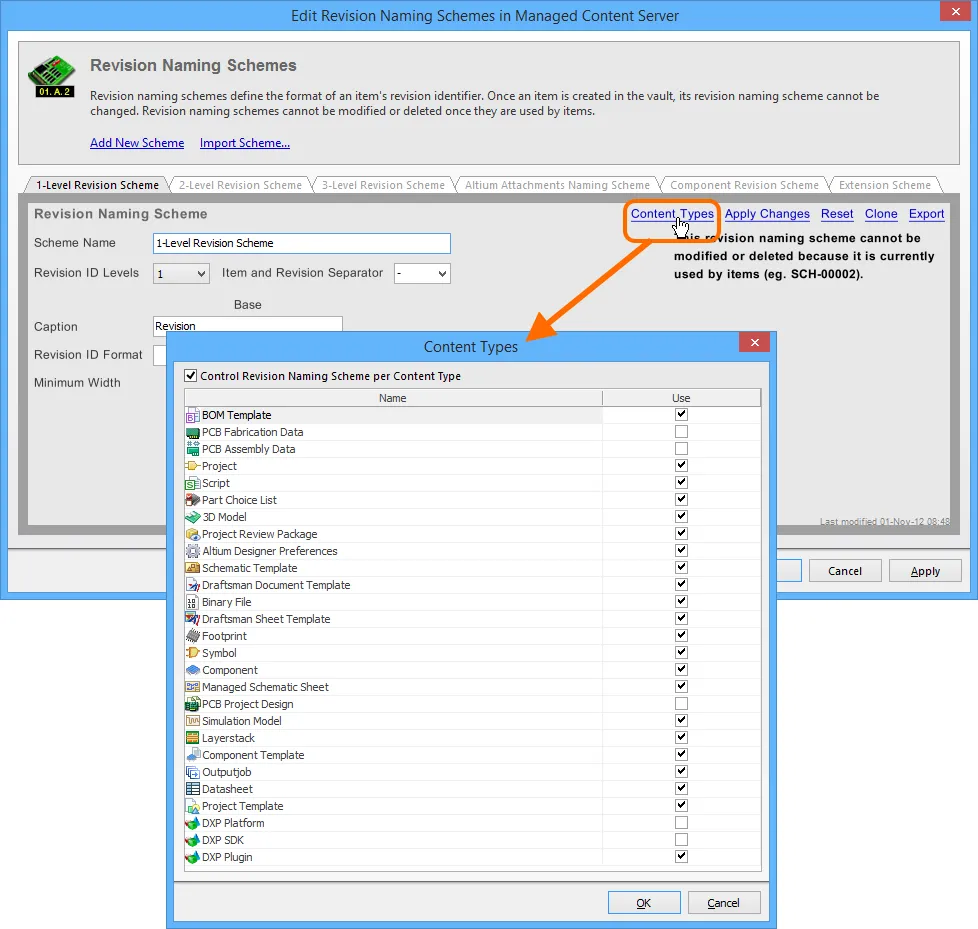
Task: Click the PCB Fabrication Data icon
Action: click(x=193, y=432)
